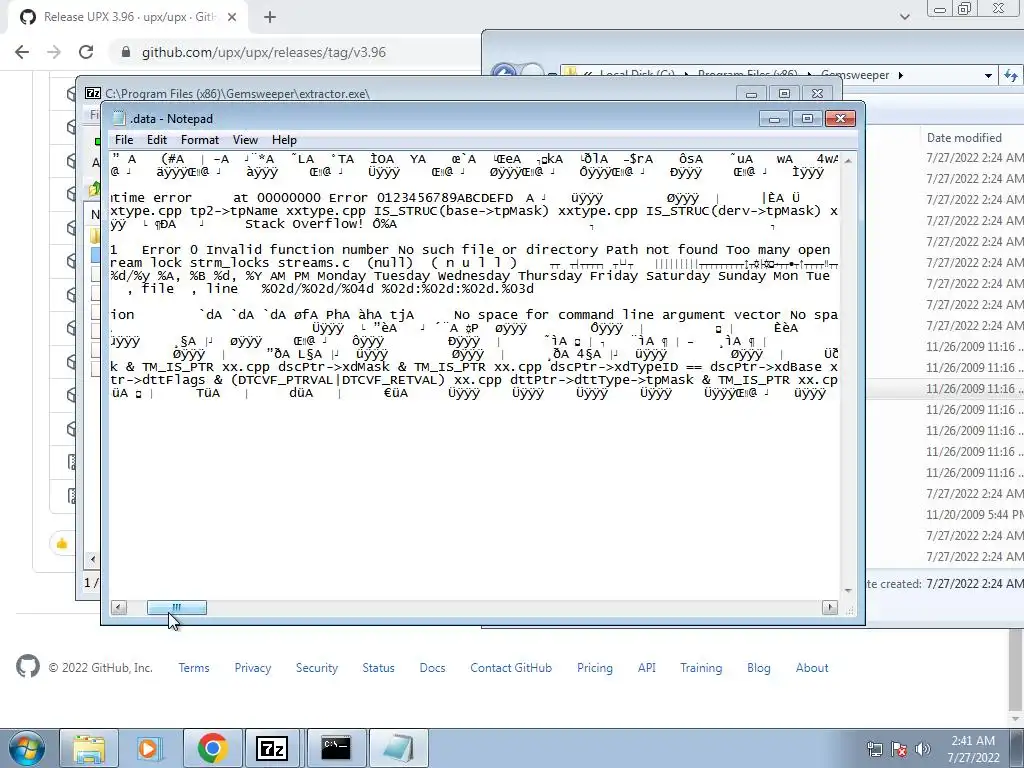Click the 7z icon in extractor.exe title bar

coord(93,93)
